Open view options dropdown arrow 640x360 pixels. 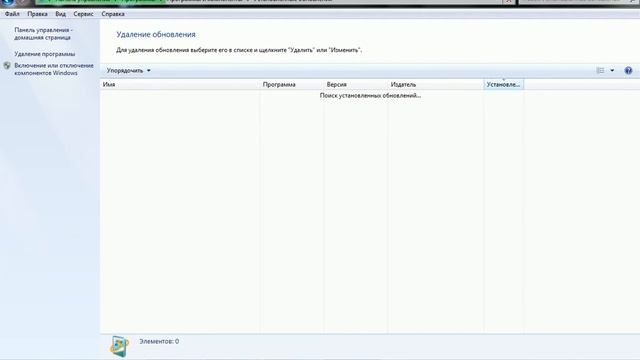point(612,71)
